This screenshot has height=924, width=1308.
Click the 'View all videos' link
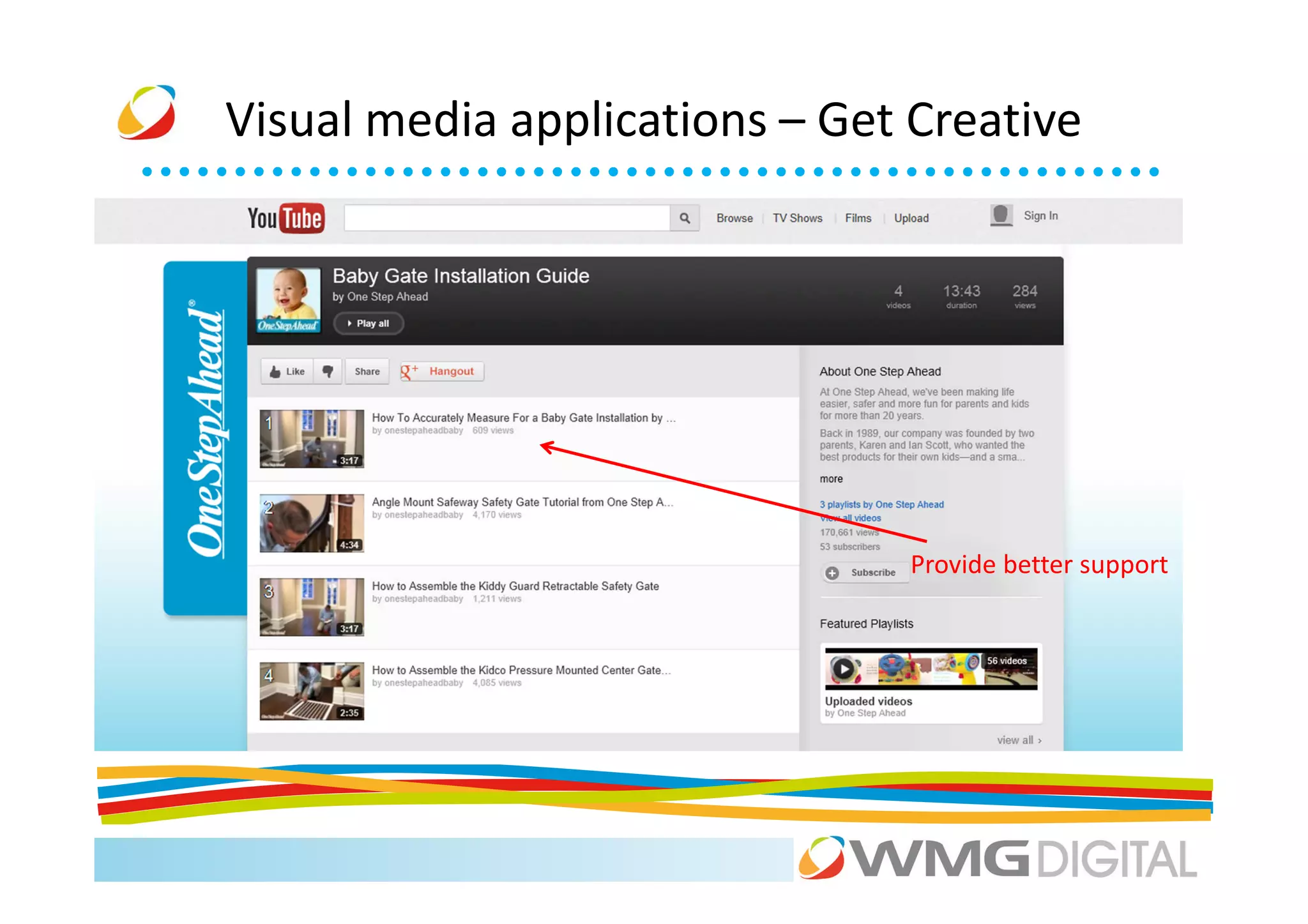click(850, 518)
